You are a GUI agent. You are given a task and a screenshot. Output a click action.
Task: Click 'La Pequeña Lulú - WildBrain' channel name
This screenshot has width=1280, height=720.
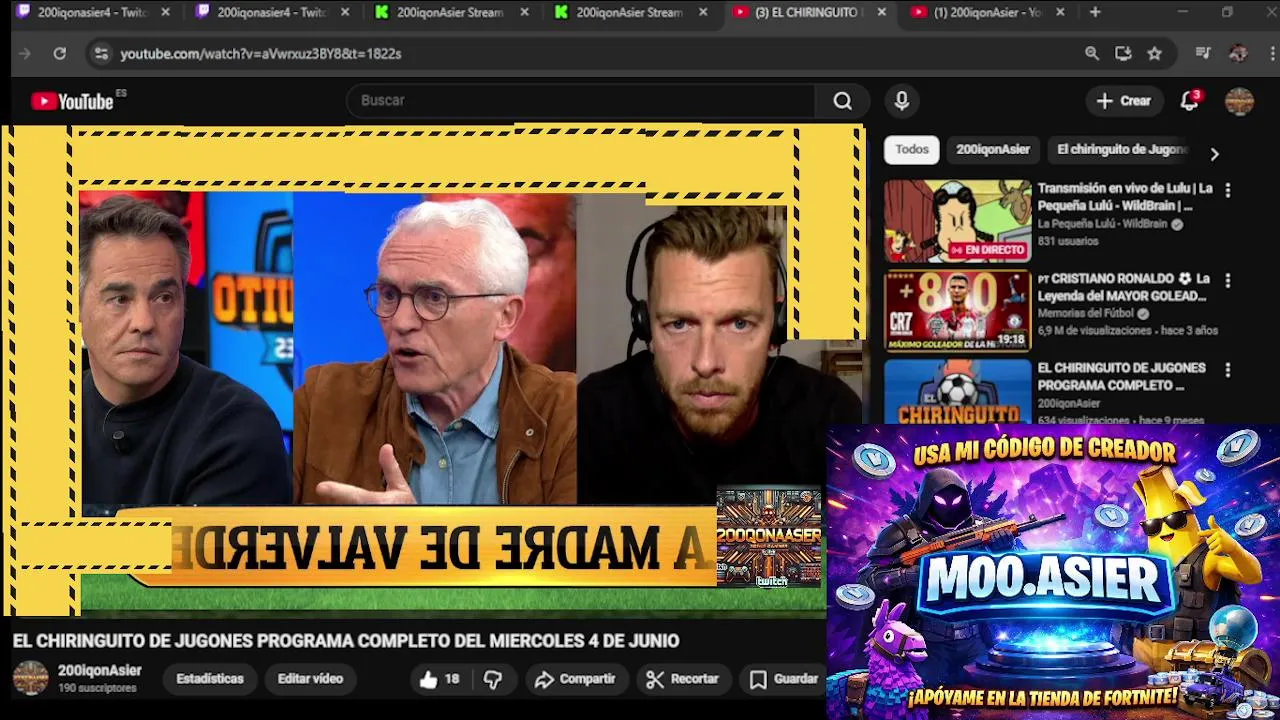point(1102,224)
